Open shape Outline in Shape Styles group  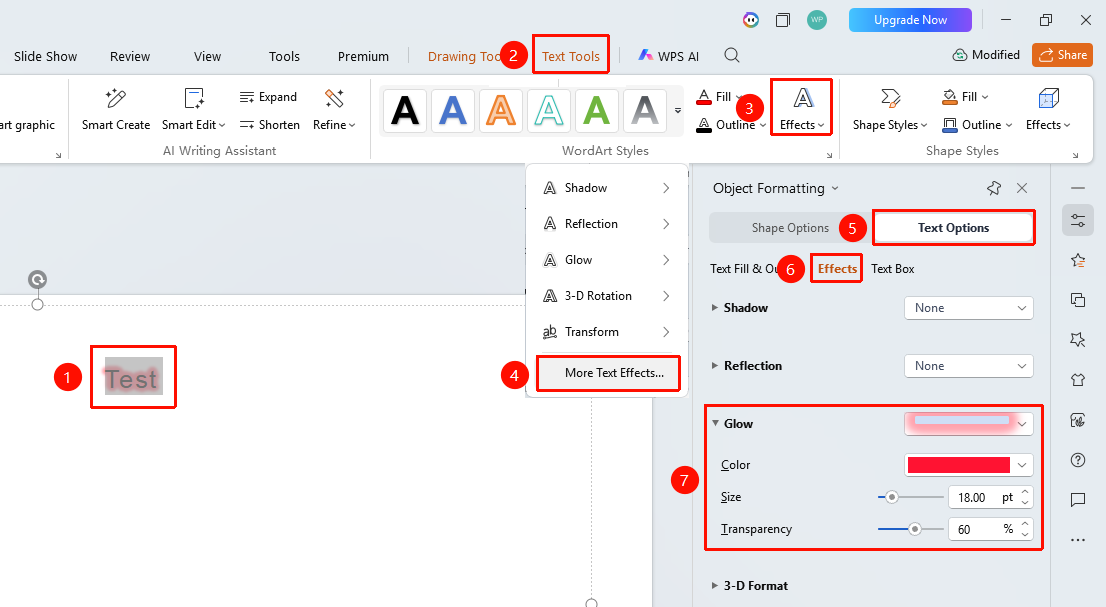click(978, 125)
